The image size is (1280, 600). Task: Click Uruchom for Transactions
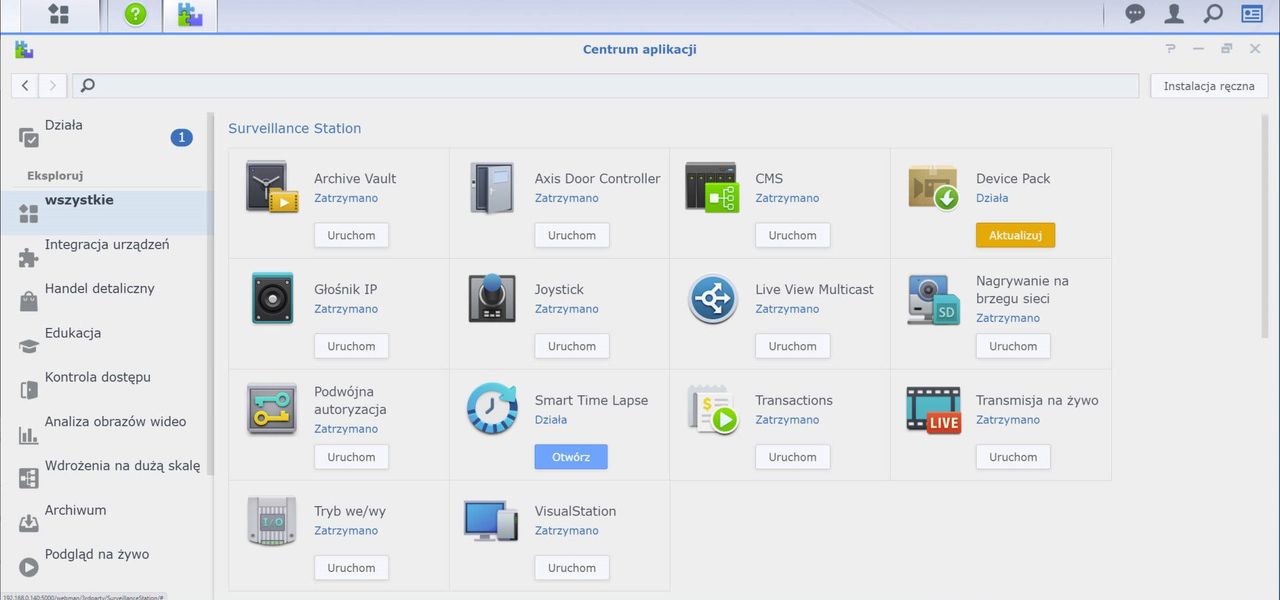[793, 457]
